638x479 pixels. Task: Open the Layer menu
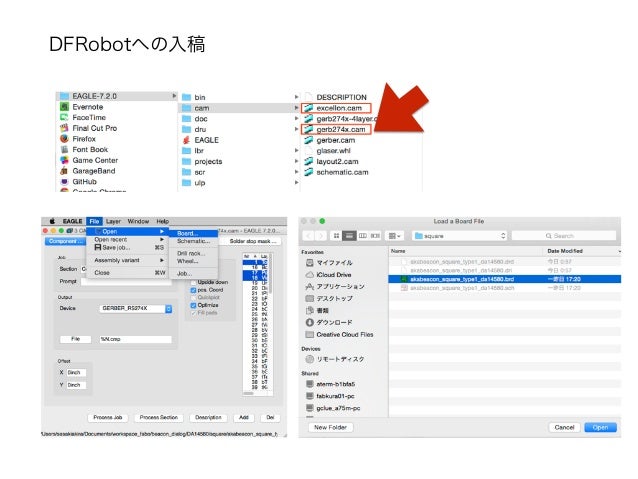pos(113,221)
